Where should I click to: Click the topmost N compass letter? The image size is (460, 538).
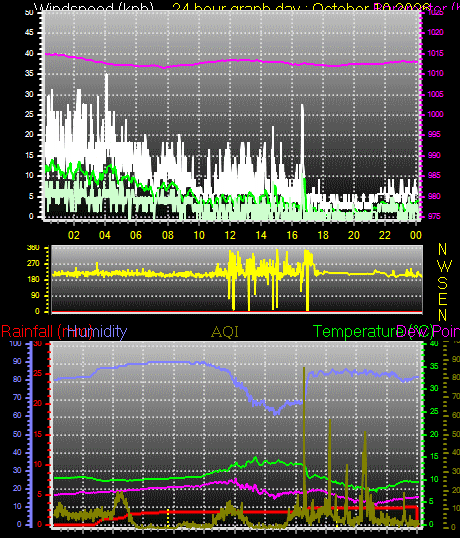point(443,249)
